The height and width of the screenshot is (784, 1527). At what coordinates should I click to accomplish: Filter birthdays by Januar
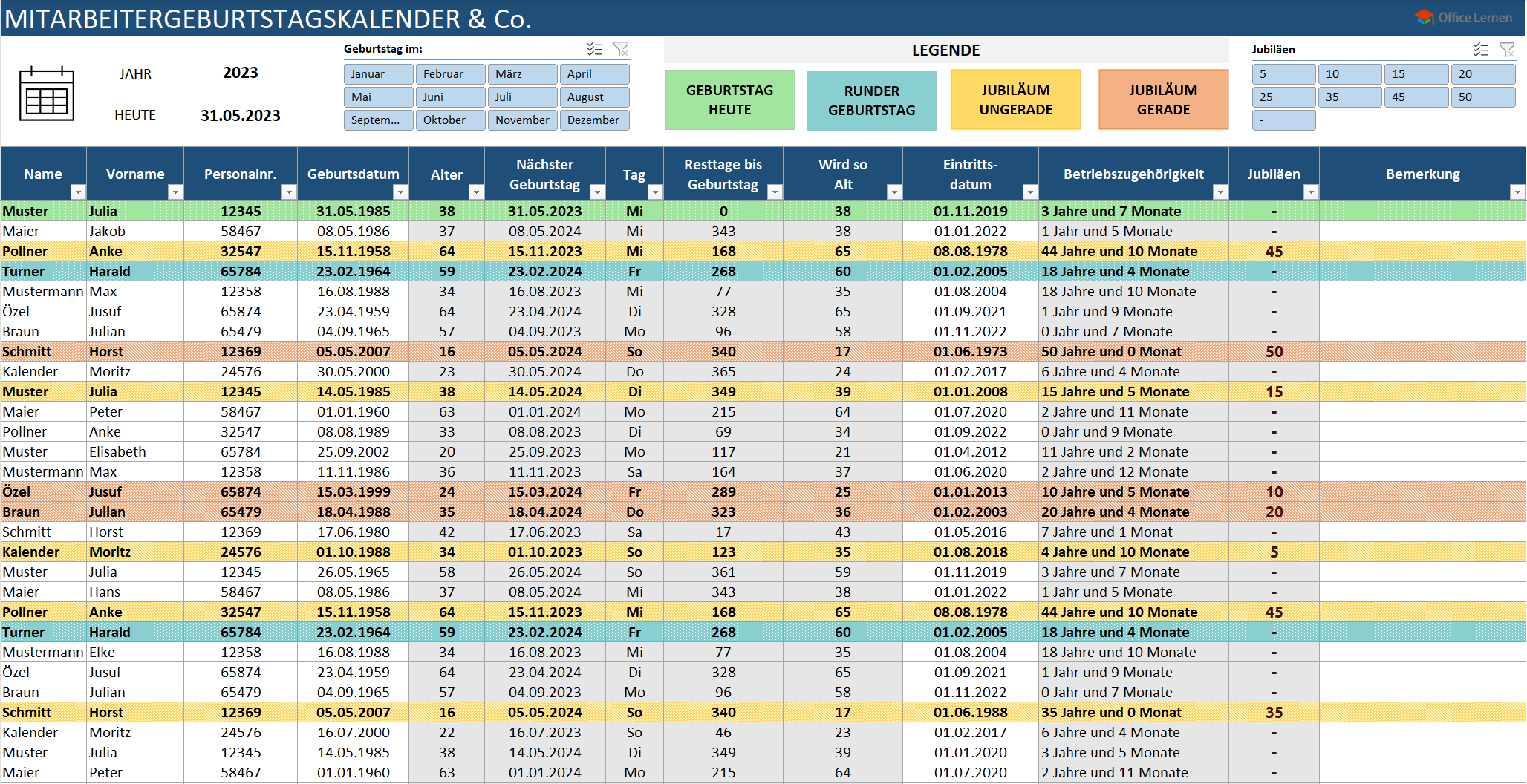378,74
